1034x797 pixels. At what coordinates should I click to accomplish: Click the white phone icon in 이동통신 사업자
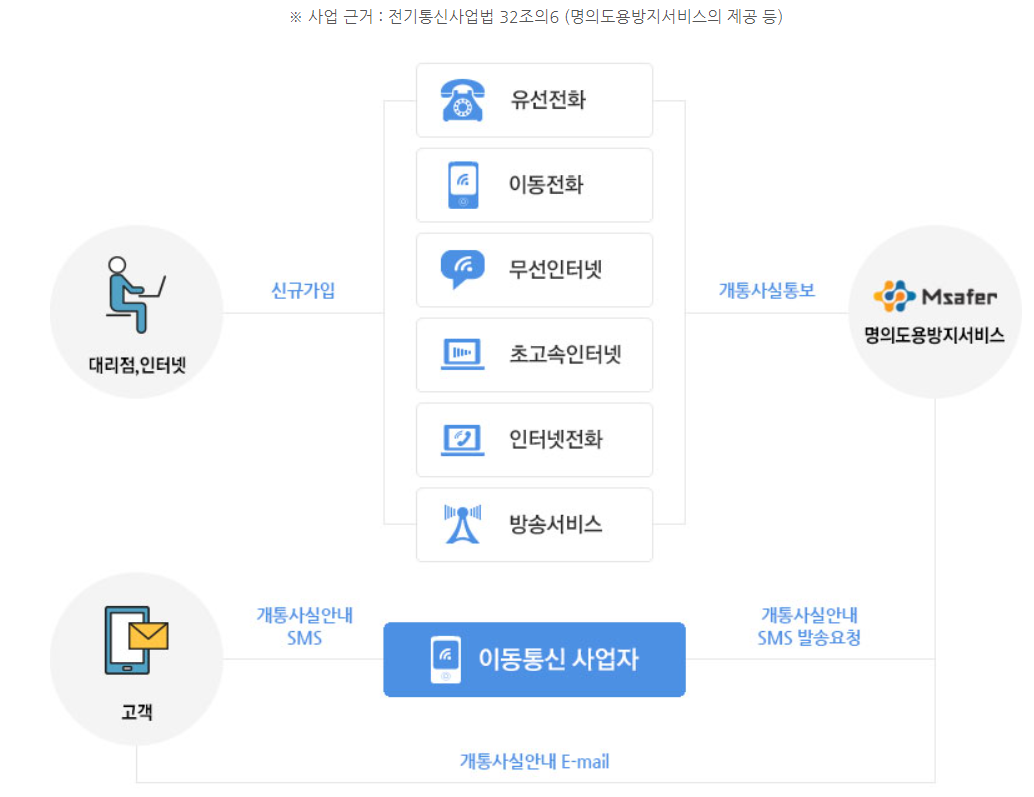(446, 659)
